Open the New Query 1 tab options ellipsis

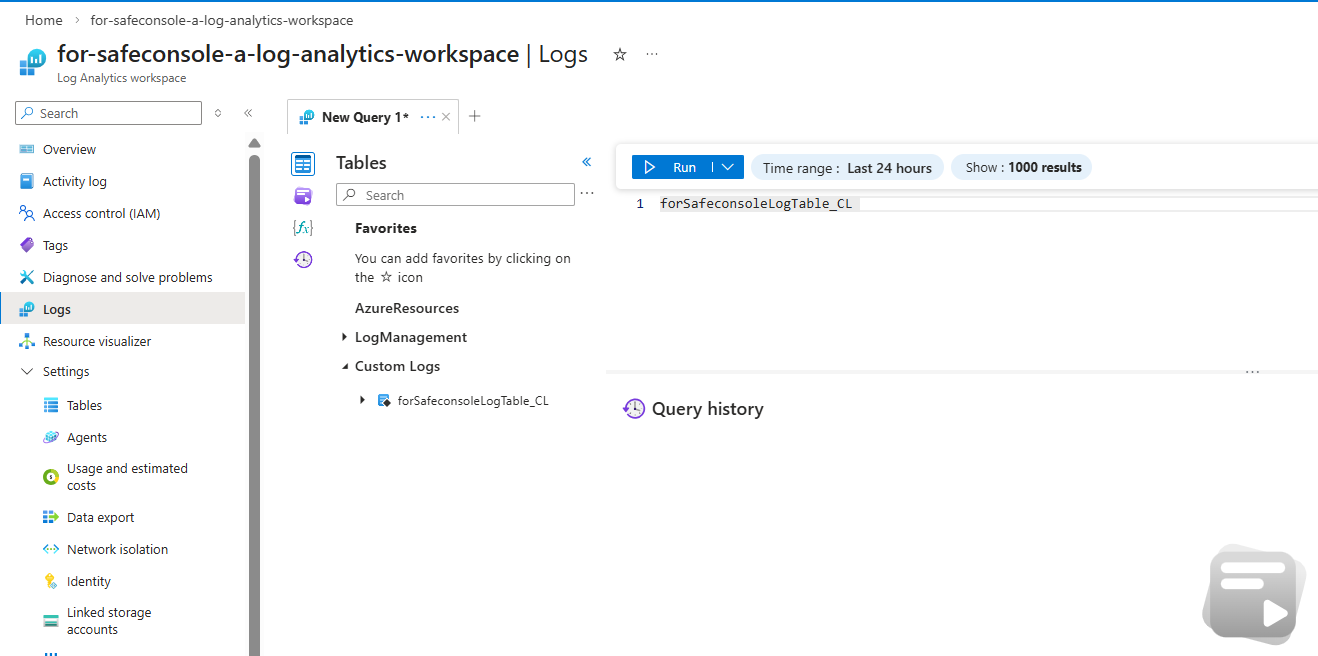(428, 117)
